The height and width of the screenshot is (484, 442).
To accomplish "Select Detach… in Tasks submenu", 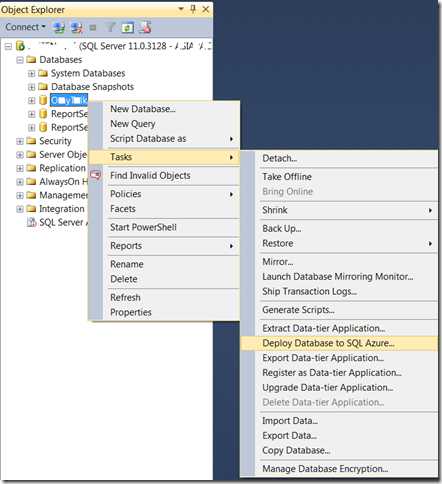I will [339, 158].
